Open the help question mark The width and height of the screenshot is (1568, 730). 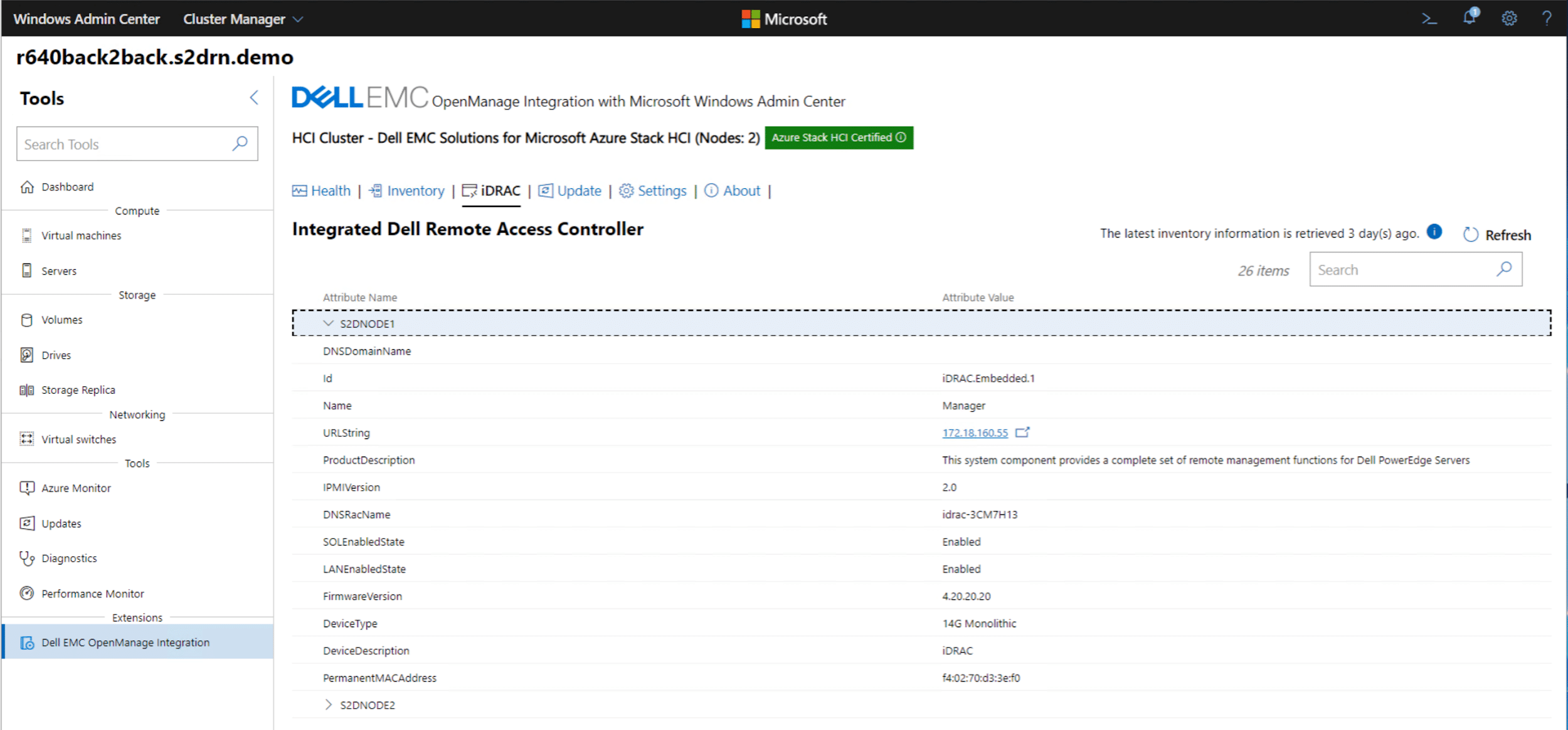[1547, 18]
